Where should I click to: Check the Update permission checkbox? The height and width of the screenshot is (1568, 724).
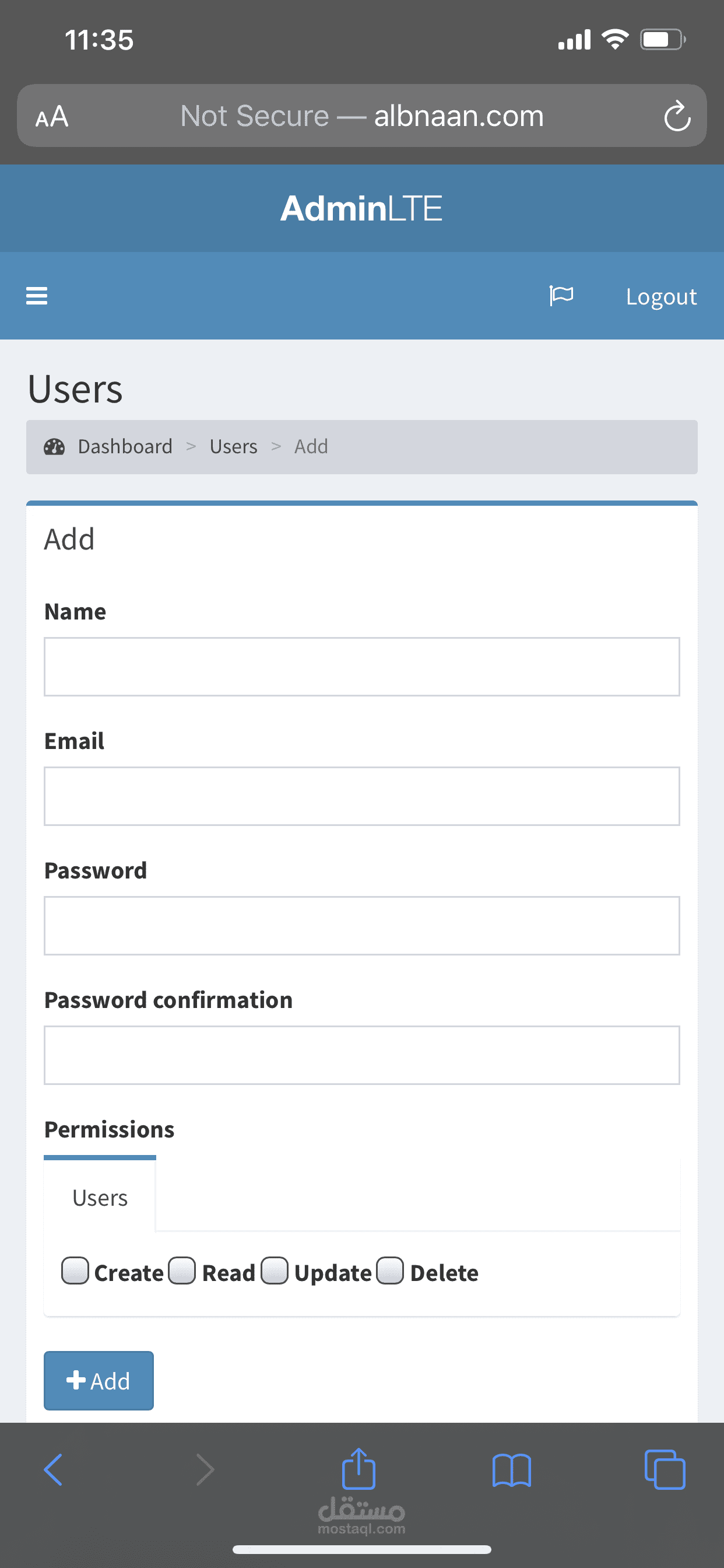(275, 1271)
